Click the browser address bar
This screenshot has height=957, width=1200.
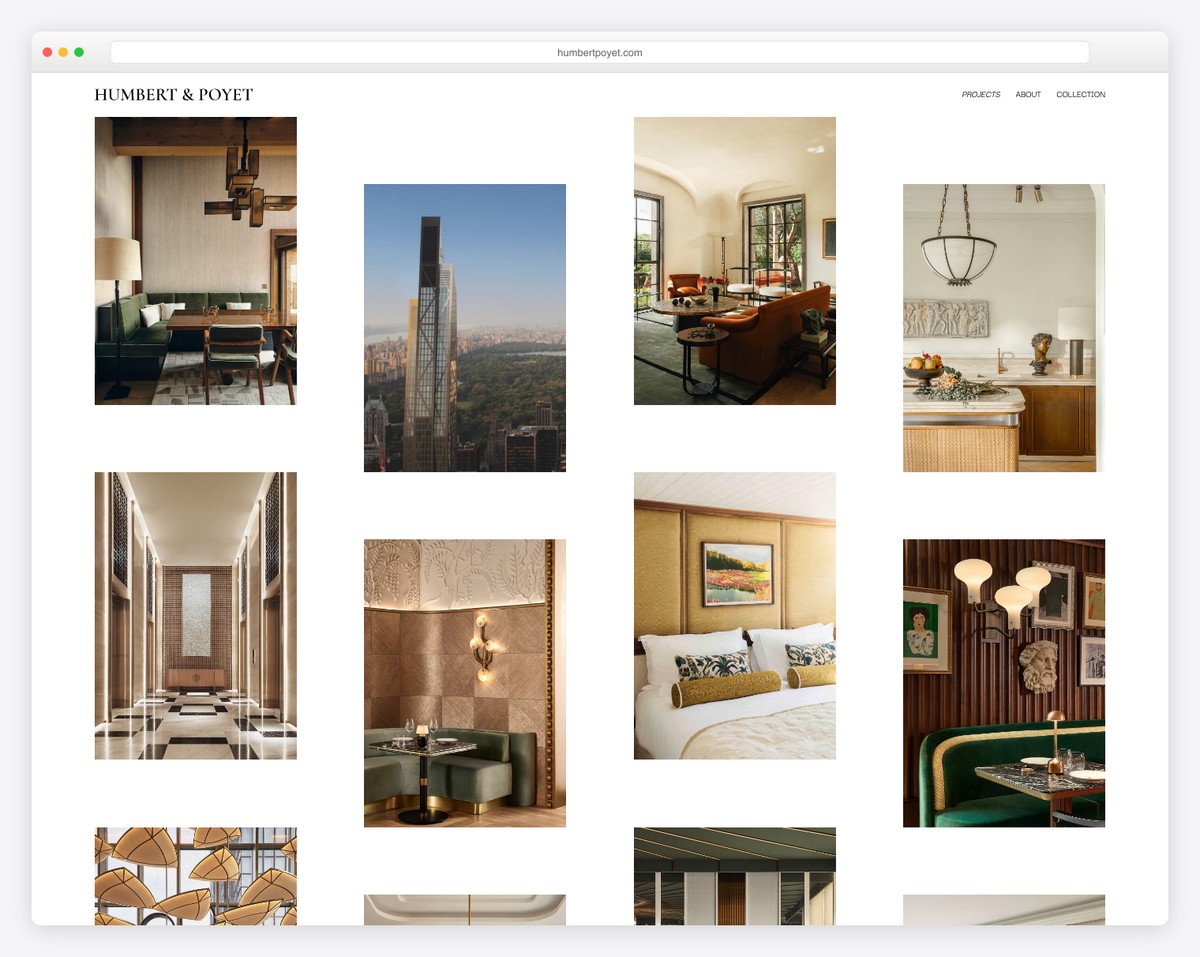[600, 53]
